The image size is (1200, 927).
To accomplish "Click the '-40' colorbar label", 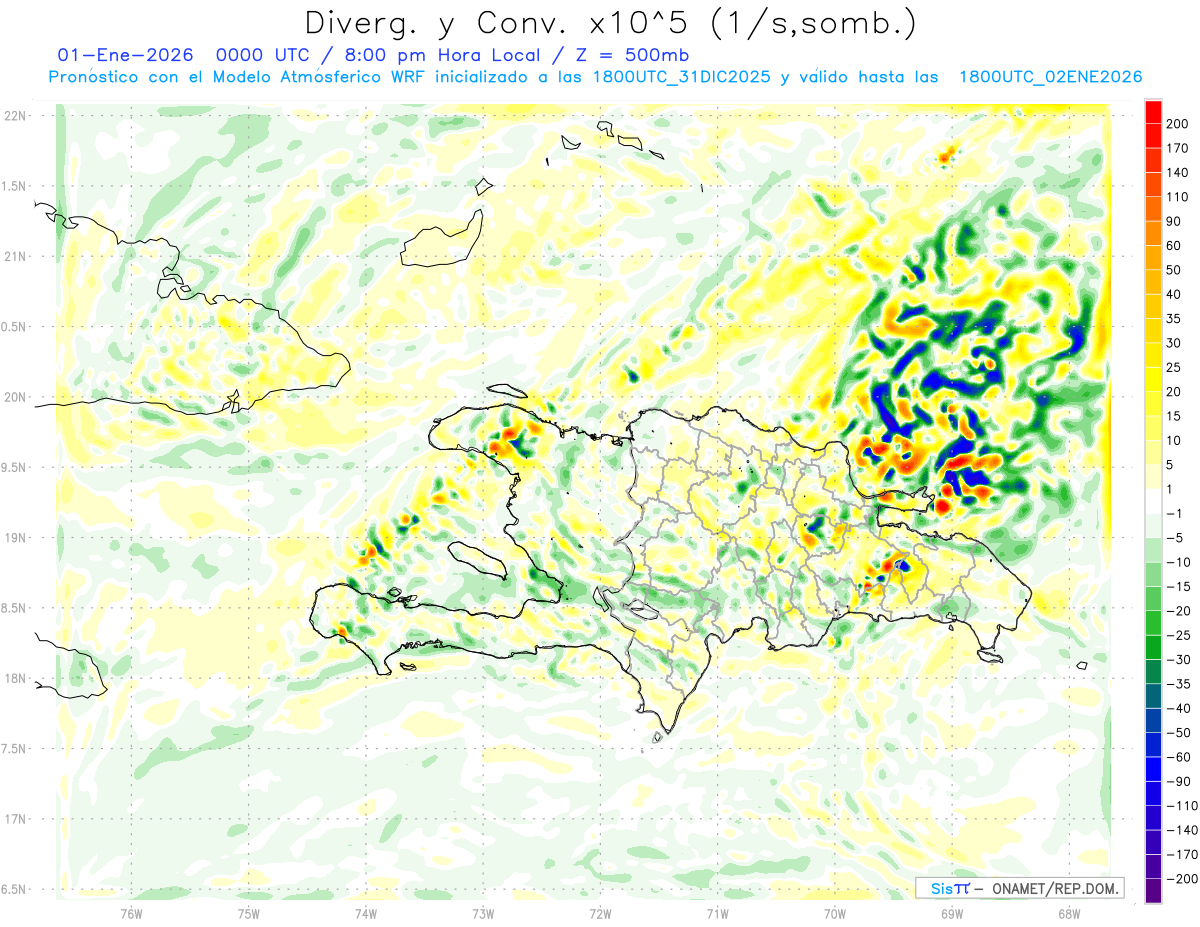I will [1178, 709].
